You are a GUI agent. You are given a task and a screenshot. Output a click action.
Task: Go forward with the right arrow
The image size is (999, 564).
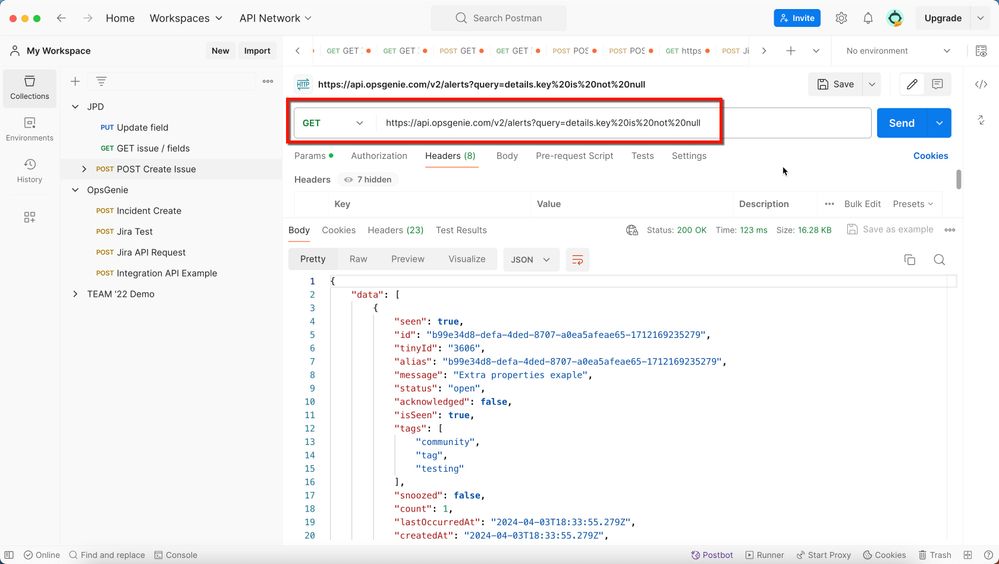coord(87,18)
